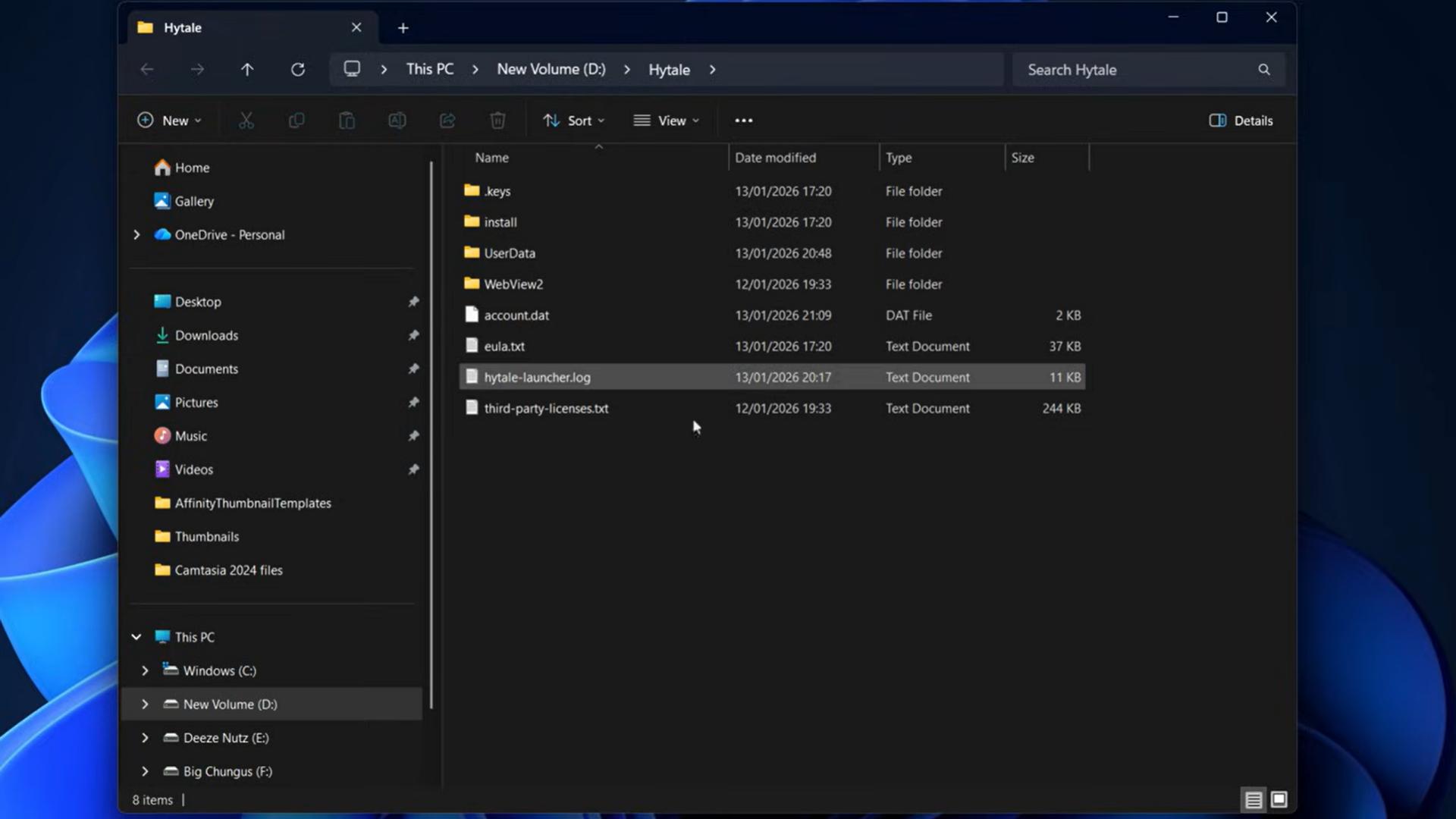Click the Rename icon in toolbar

coord(397,121)
